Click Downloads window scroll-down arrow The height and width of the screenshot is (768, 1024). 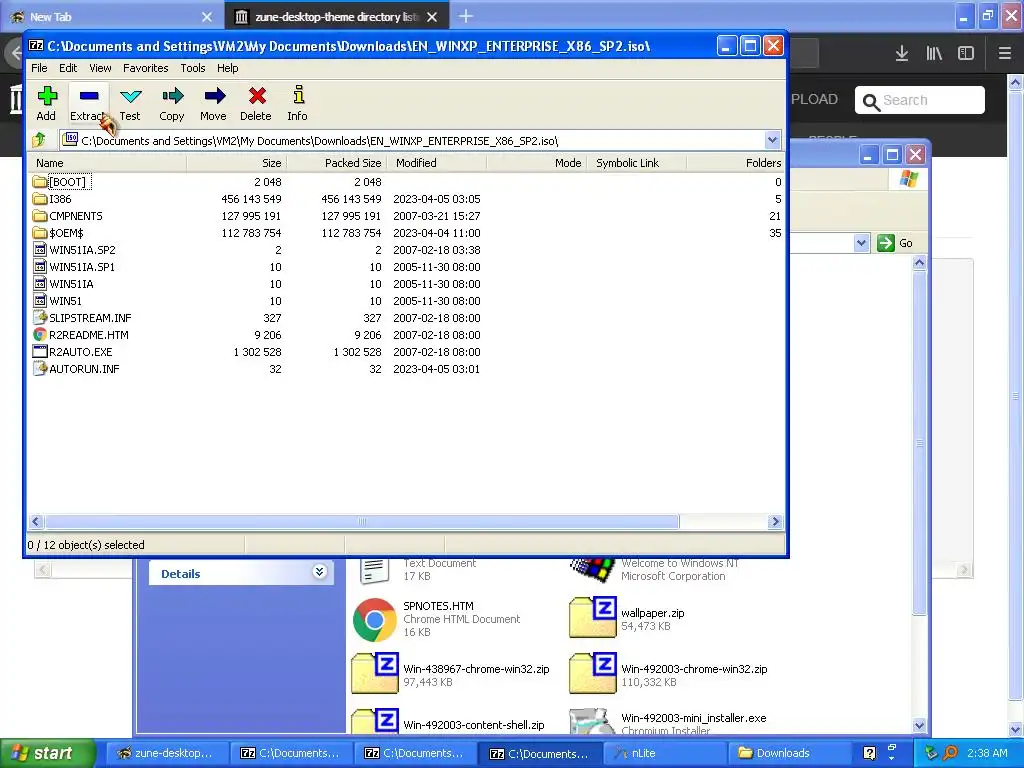[920, 725]
